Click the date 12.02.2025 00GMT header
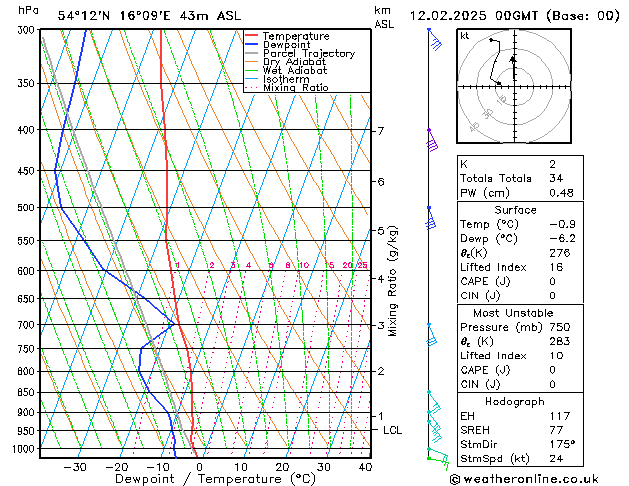Image resolution: width=629 pixels, height=486 pixels. (x=514, y=16)
